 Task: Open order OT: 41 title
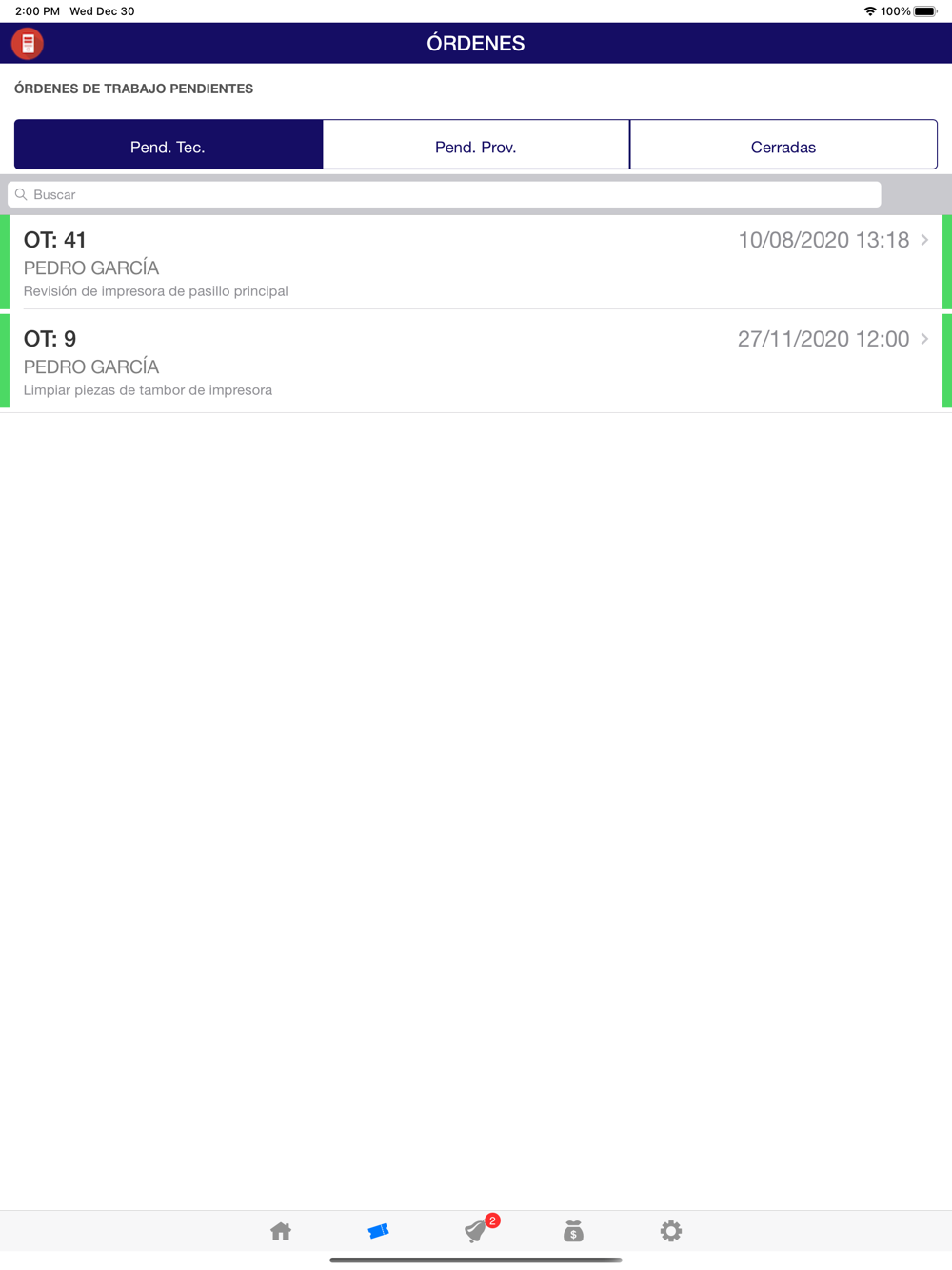55,240
